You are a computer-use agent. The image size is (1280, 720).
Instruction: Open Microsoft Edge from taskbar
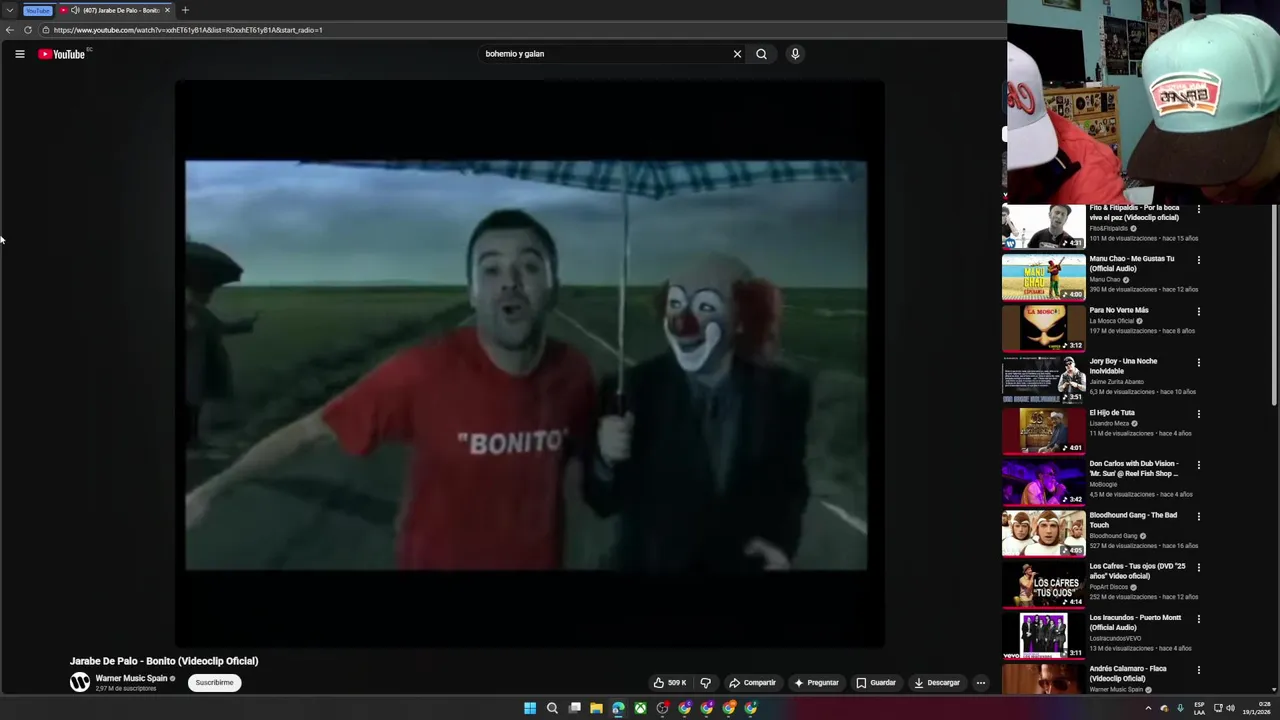tap(618, 708)
